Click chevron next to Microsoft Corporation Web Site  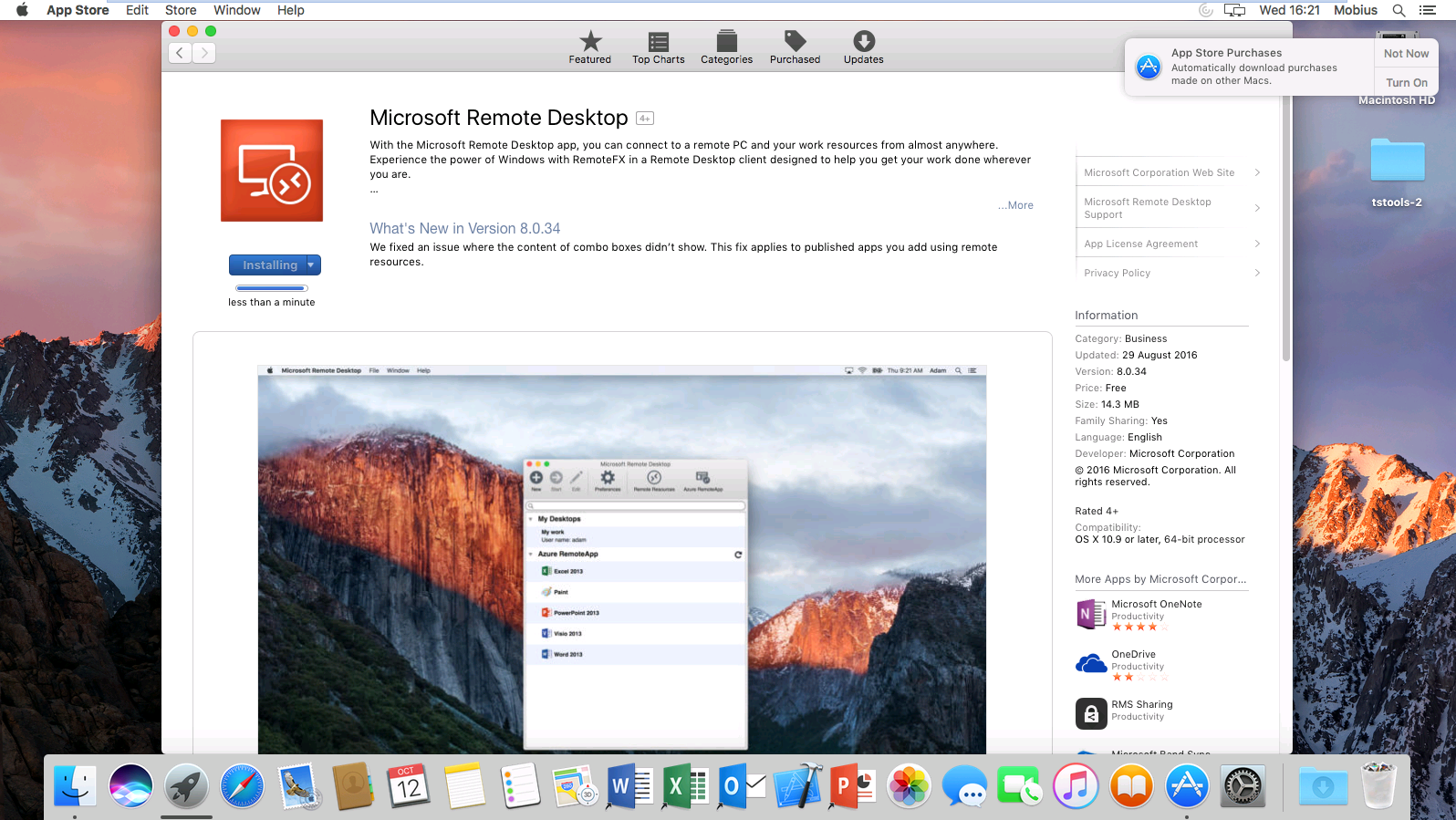tap(1257, 172)
